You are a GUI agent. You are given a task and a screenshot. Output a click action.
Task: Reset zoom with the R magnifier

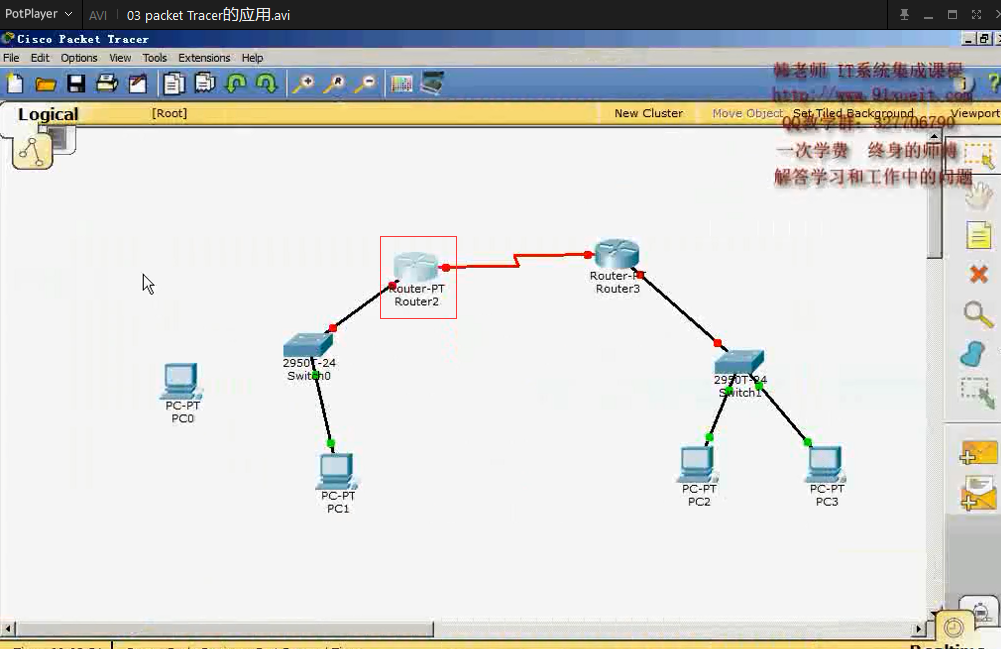coord(334,84)
